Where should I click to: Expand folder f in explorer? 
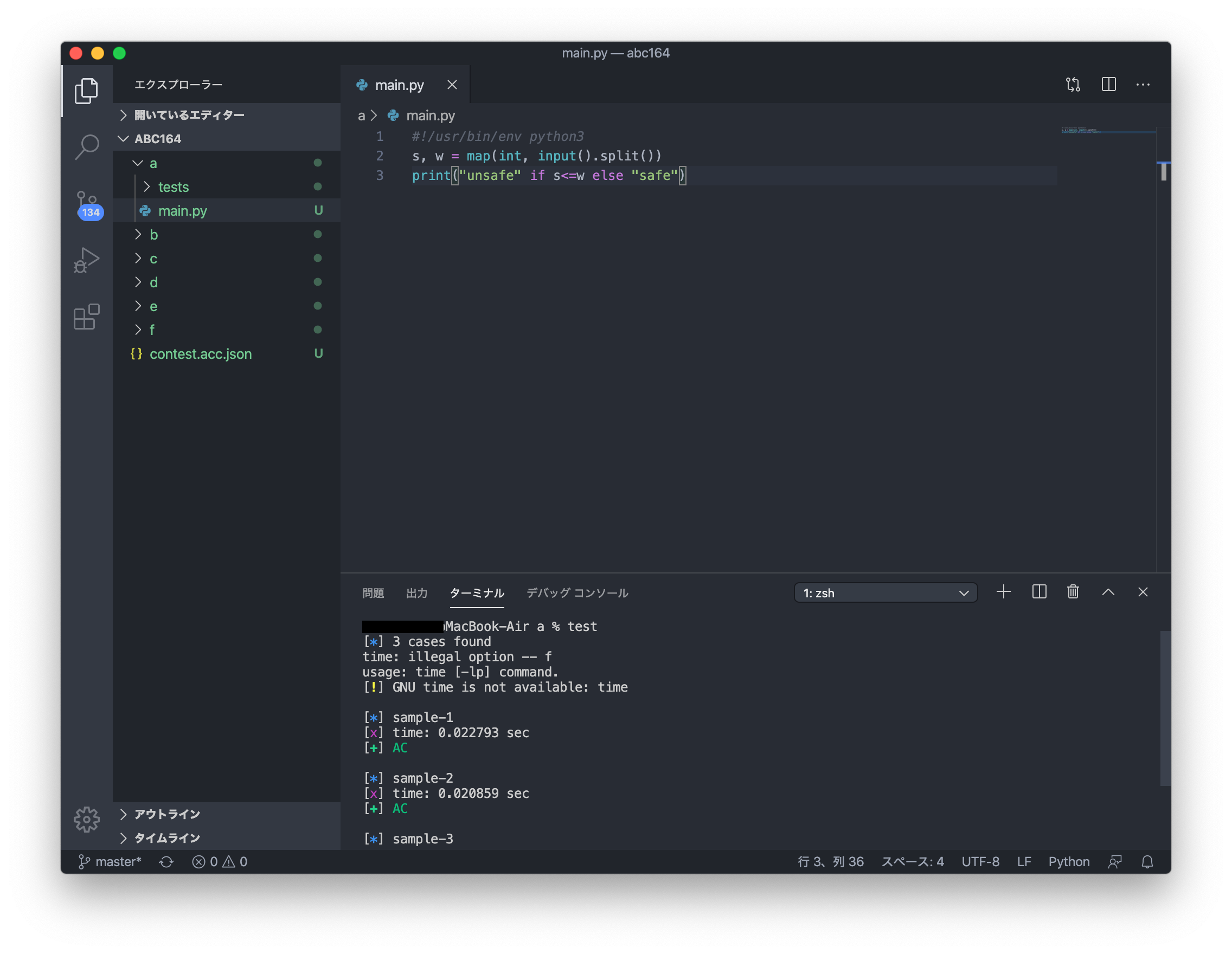coord(227,330)
